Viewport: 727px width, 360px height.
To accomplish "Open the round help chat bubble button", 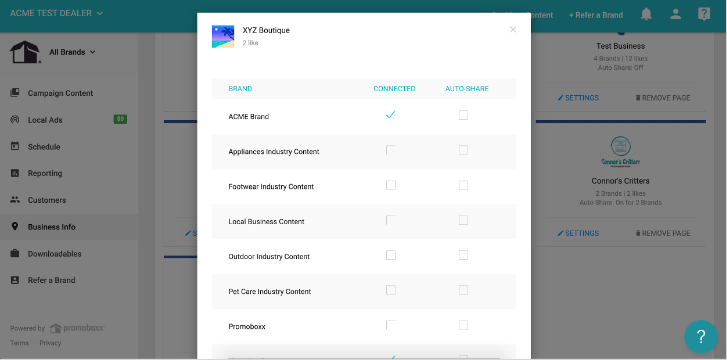I will [701, 336].
